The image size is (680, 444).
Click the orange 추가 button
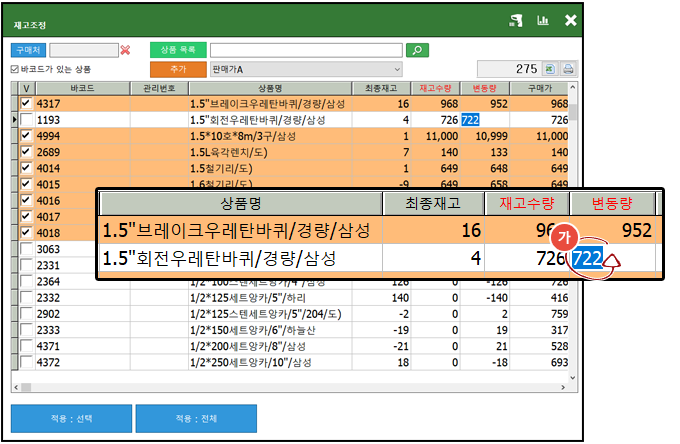click(x=178, y=69)
